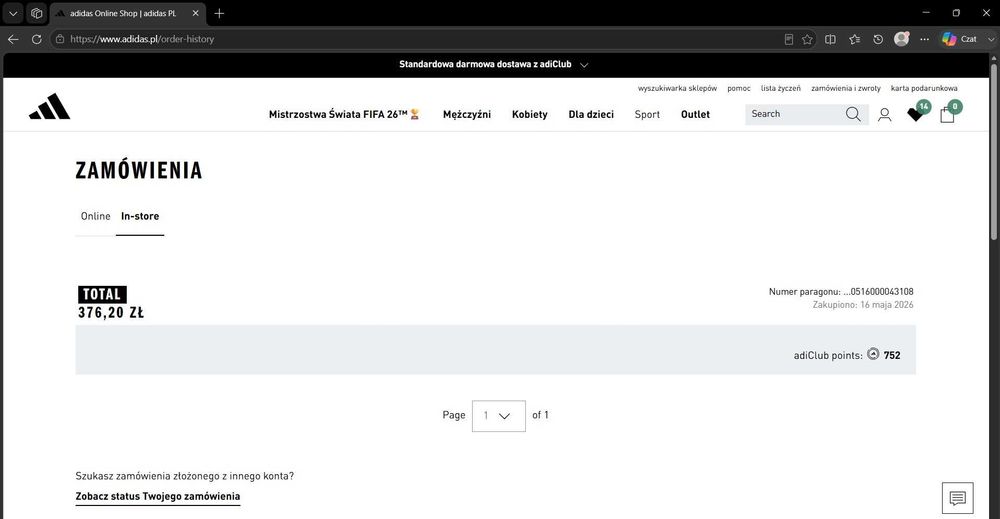Toggle split screen browser icon

[x=830, y=40]
